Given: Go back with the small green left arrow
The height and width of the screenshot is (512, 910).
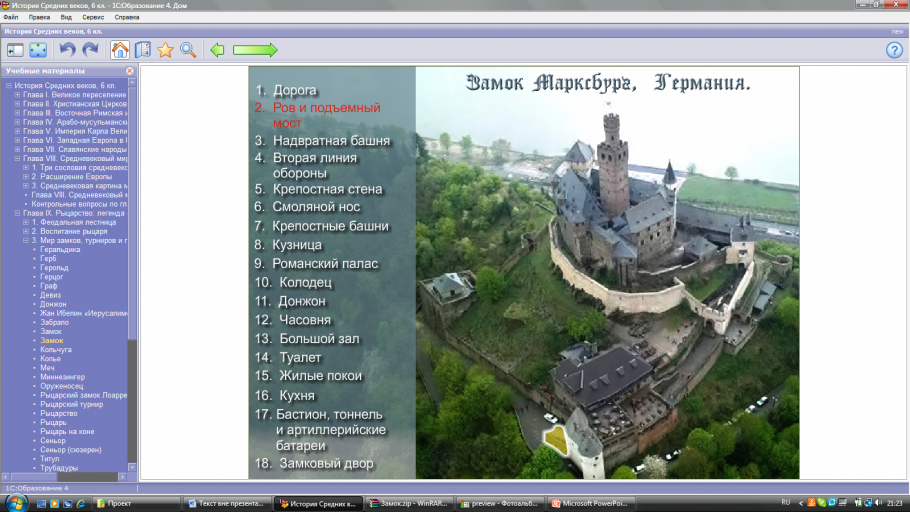Looking at the screenshot, I should (x=217, y=50).
